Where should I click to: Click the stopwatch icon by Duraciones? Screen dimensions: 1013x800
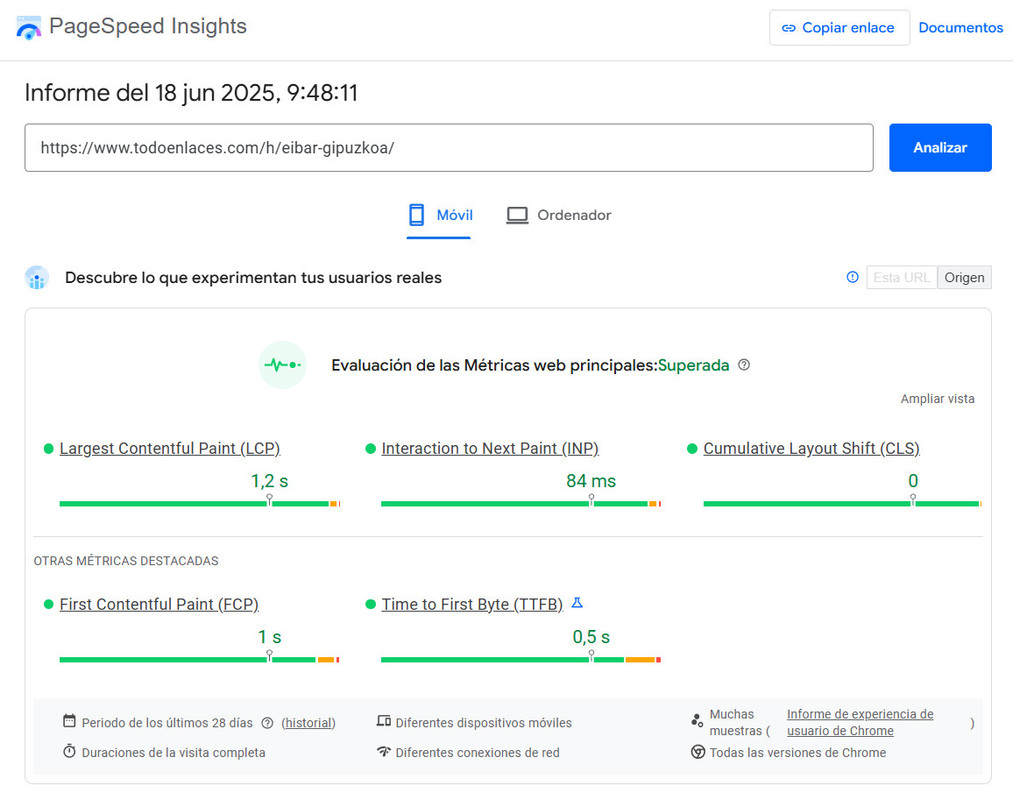(x=69, y=752)
